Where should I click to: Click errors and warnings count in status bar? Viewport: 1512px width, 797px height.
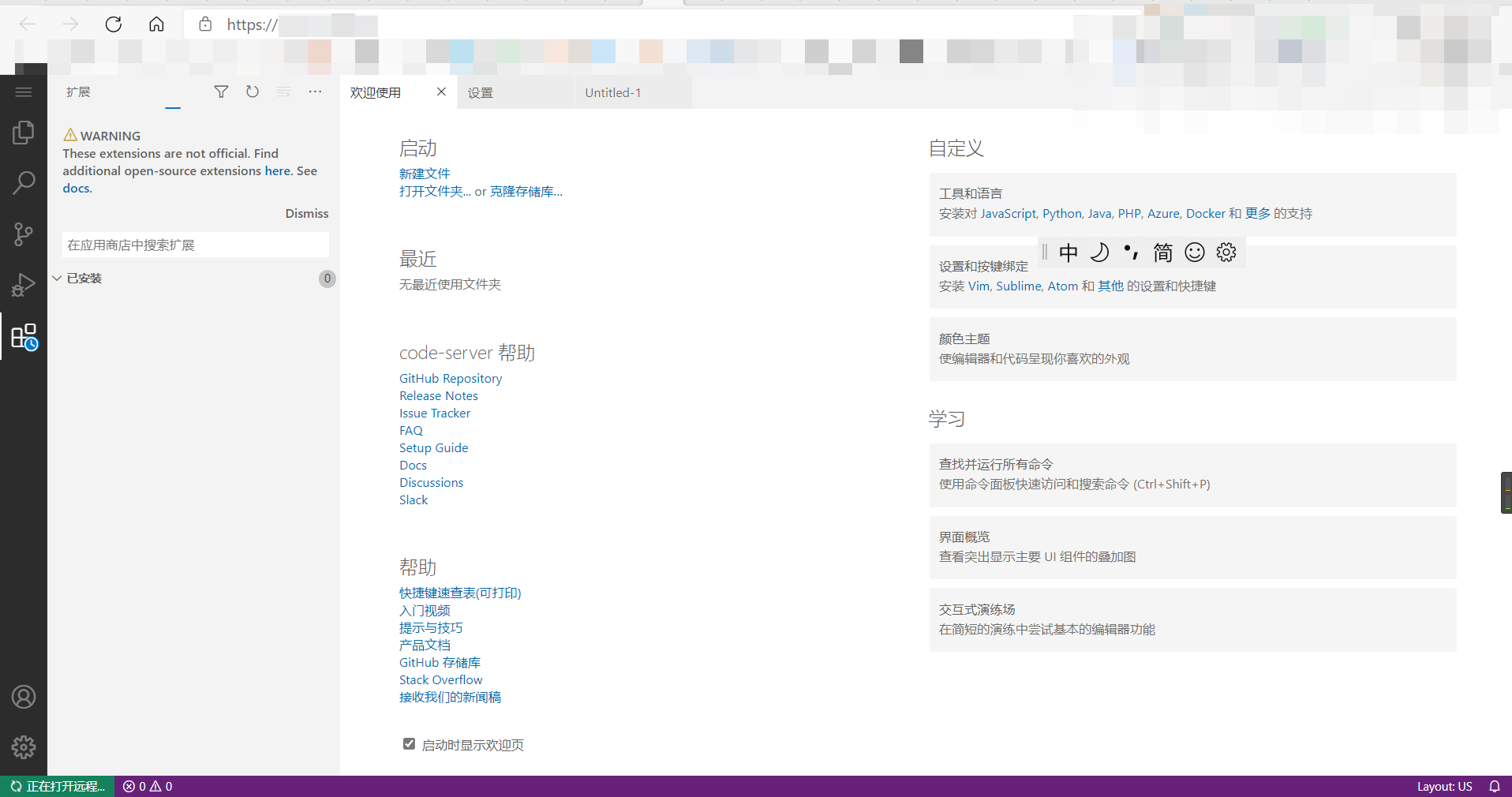tap(148, 787)
